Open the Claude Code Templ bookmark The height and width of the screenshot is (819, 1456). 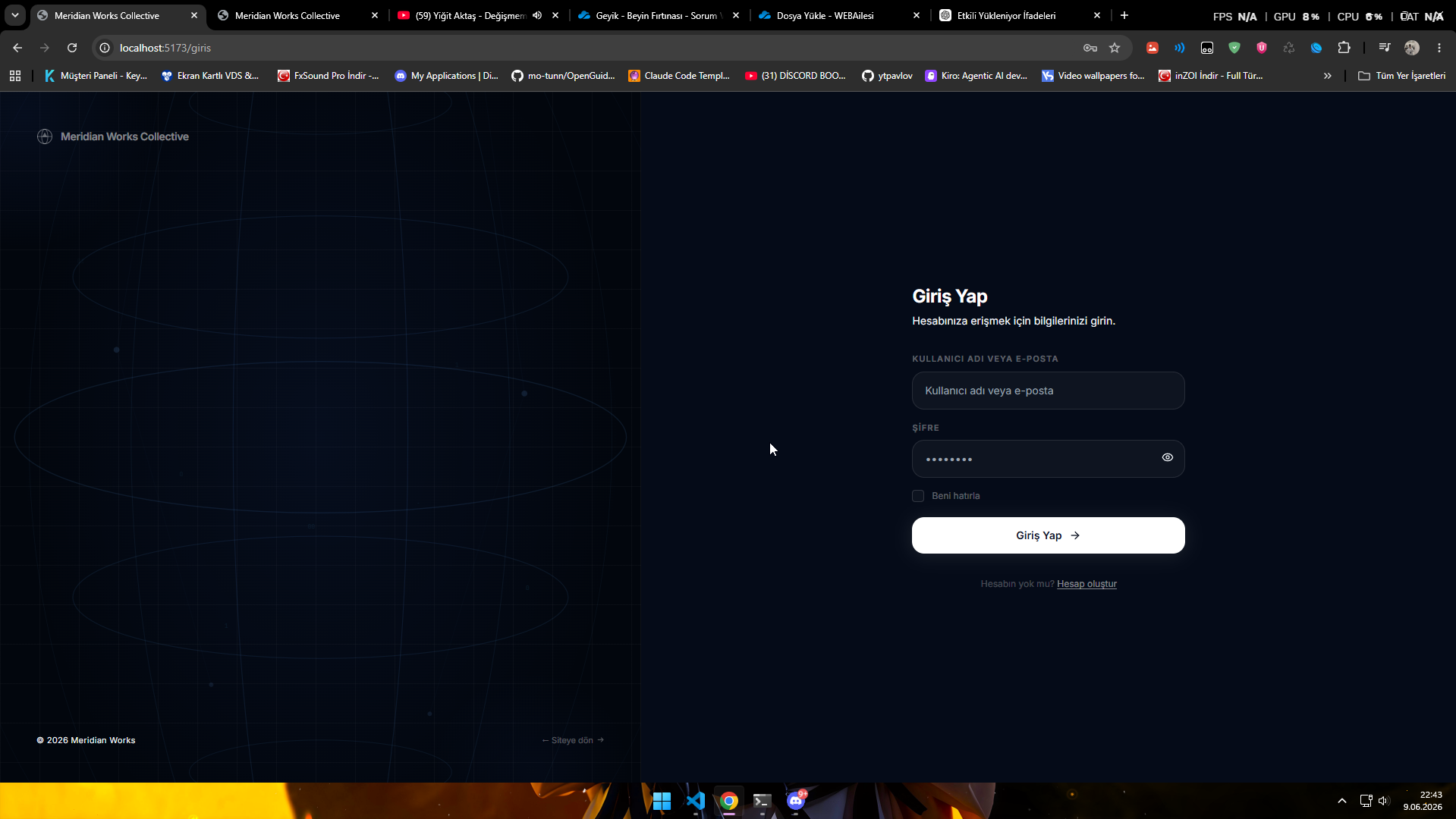[x=679, y=76]
